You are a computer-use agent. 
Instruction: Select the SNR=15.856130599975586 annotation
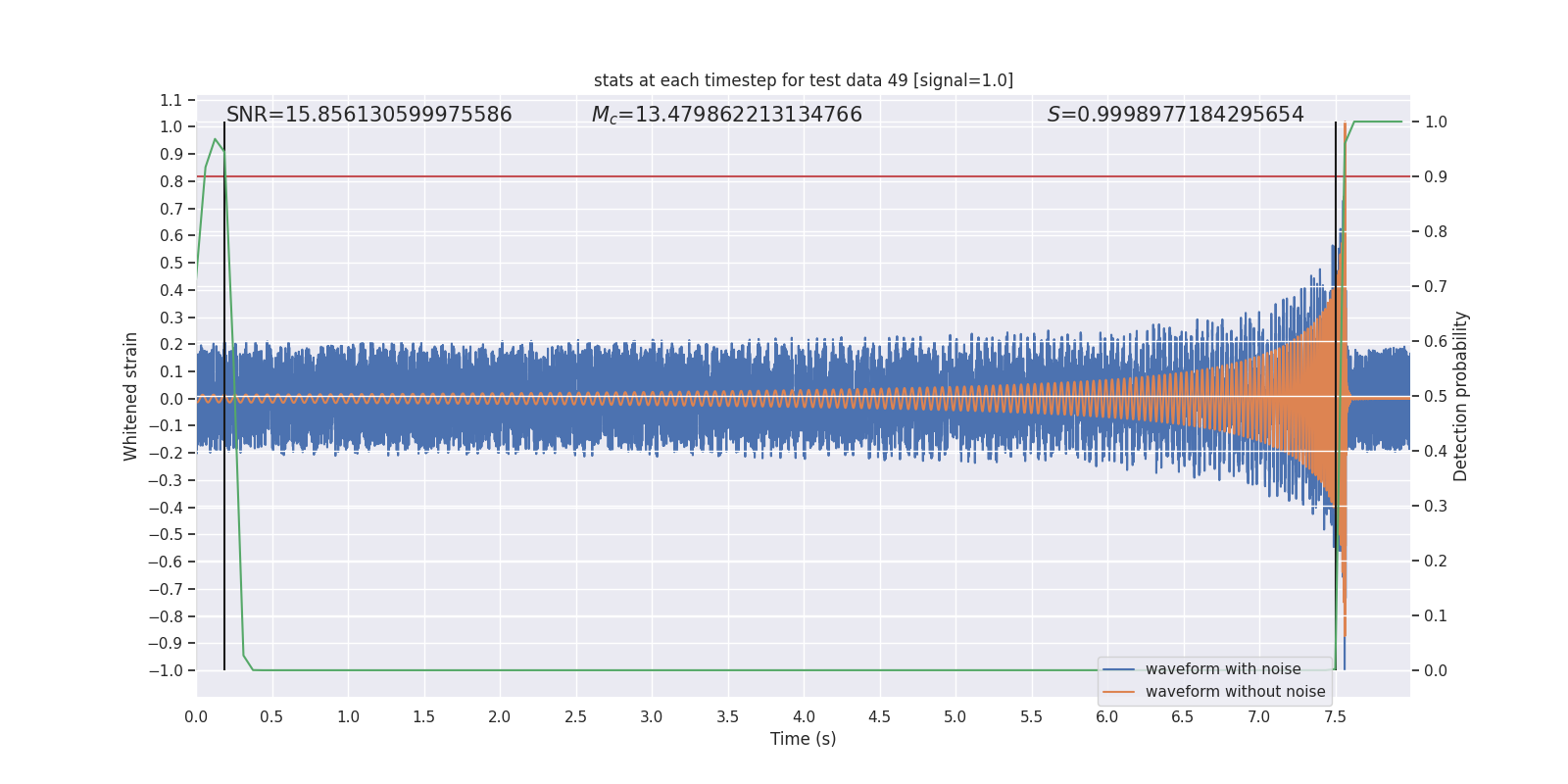coord(369,115)
